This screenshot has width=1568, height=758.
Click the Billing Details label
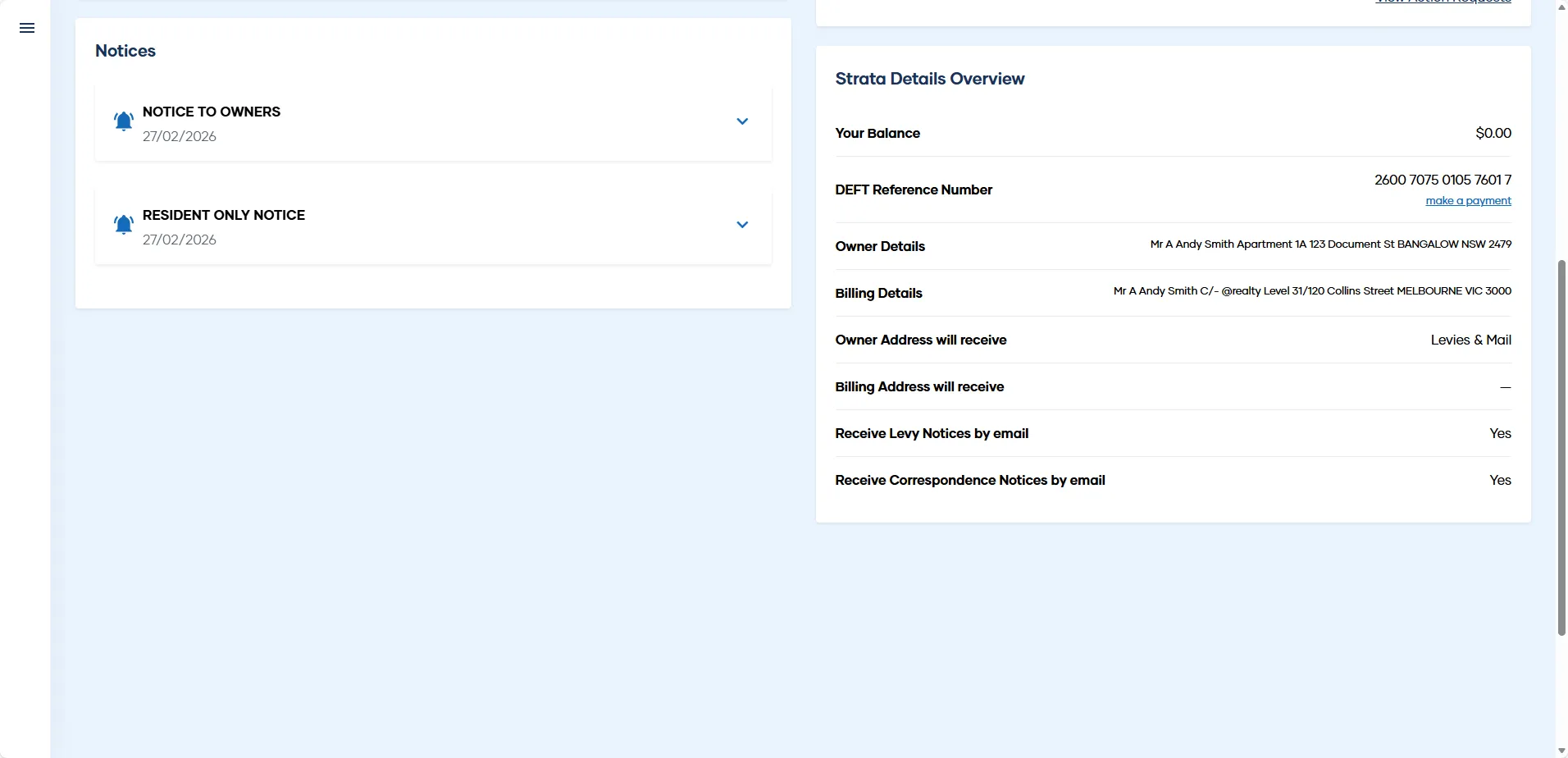(878, 293)
